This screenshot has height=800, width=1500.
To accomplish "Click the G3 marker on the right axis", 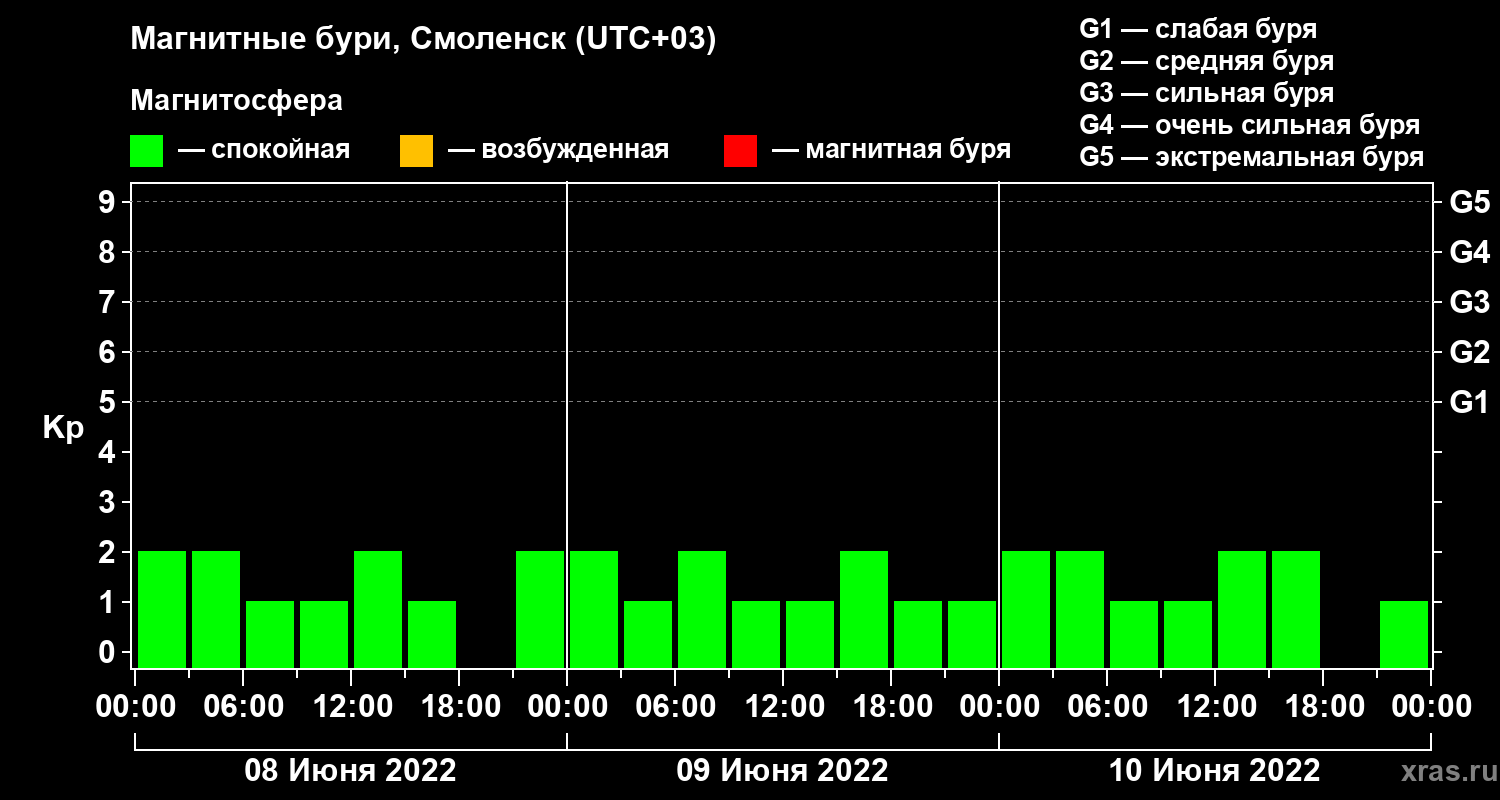I will (x=1469, y=302).
